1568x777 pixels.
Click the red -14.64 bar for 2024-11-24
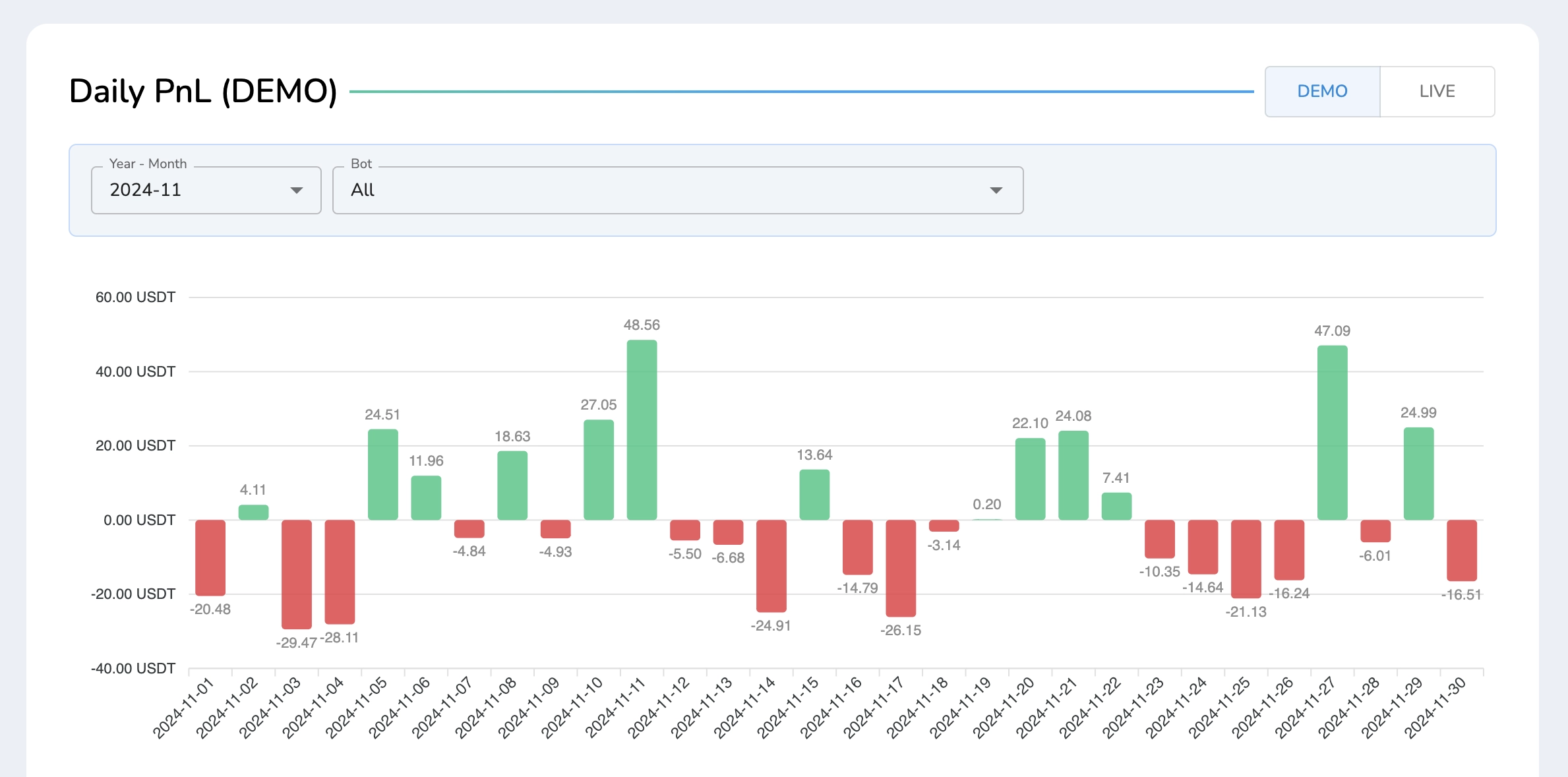1203,547
